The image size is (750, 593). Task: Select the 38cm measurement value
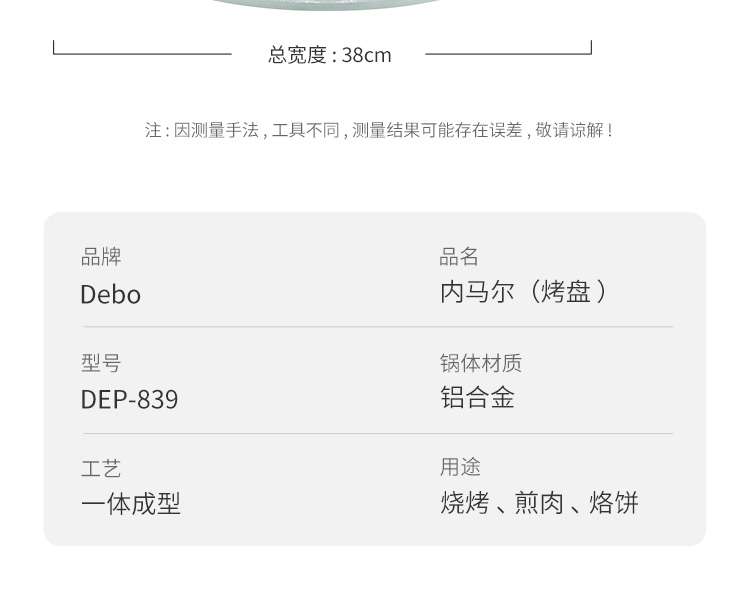[x=367, y=55]
